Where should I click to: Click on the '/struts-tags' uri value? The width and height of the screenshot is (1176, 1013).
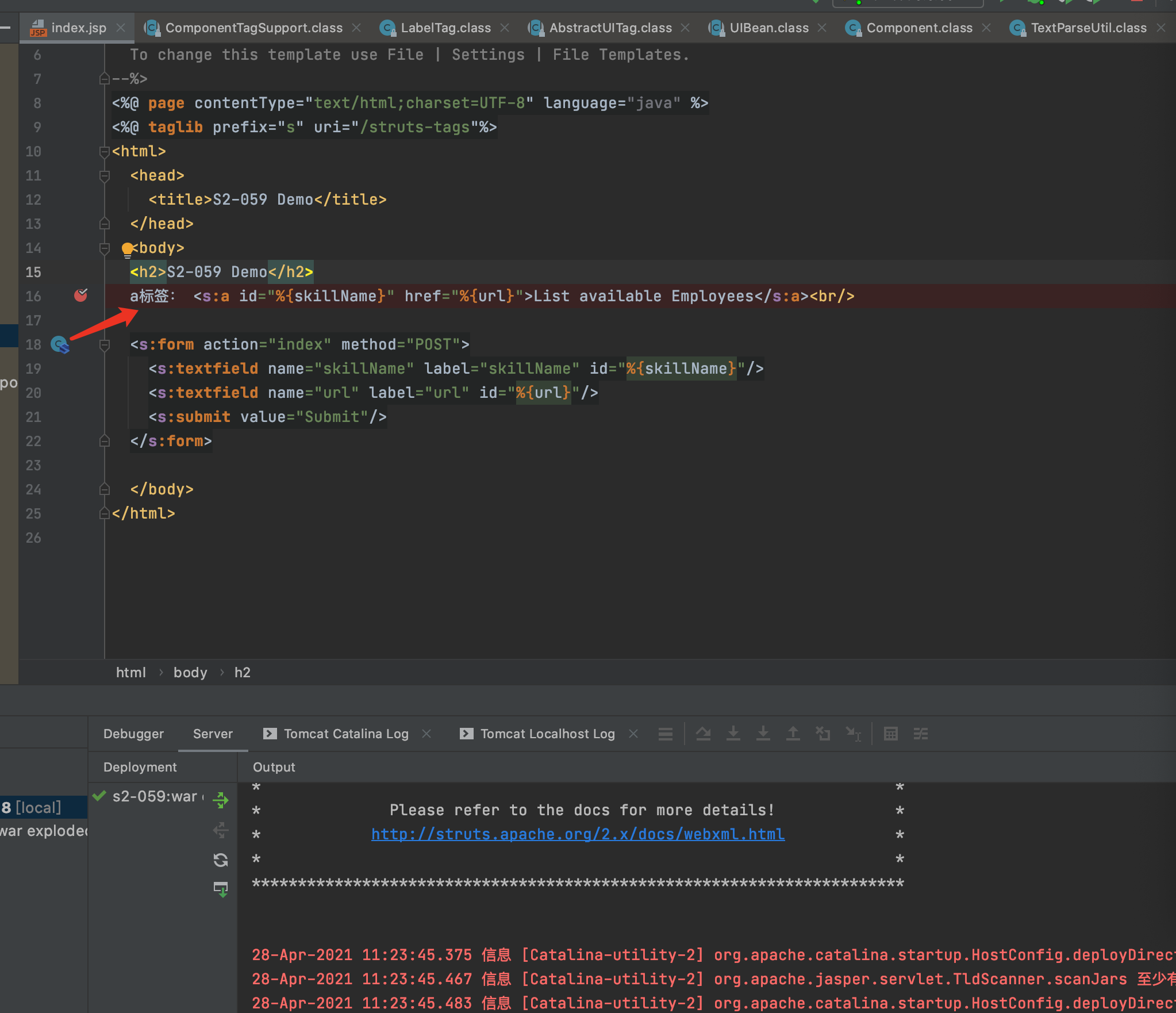415,127
